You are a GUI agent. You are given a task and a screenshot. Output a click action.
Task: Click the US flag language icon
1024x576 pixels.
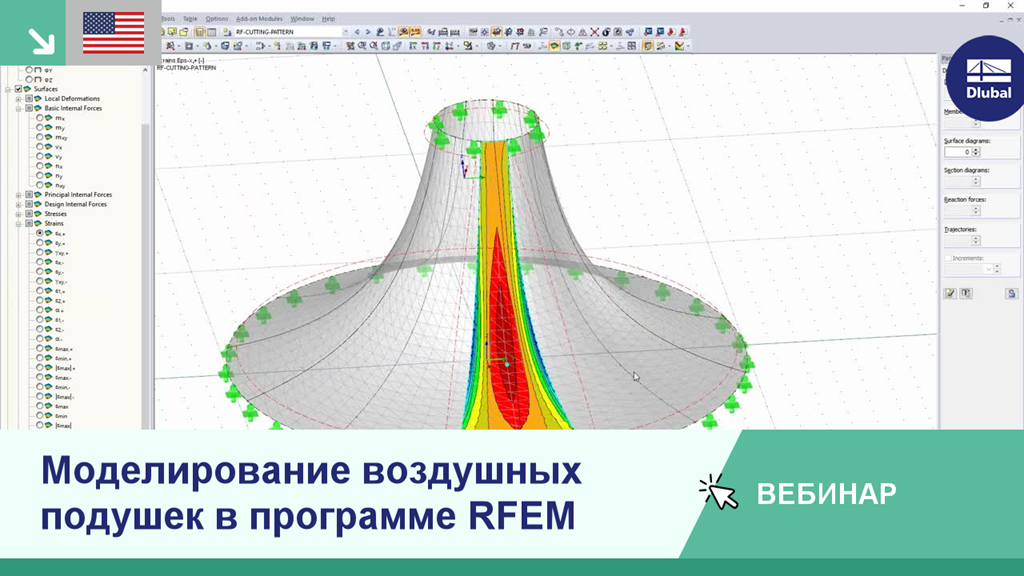point(114,33)
